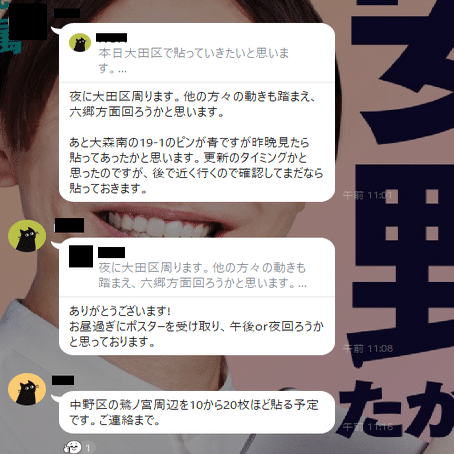Click the blacked-out avatar of the first sender

[x=28, y=21]
